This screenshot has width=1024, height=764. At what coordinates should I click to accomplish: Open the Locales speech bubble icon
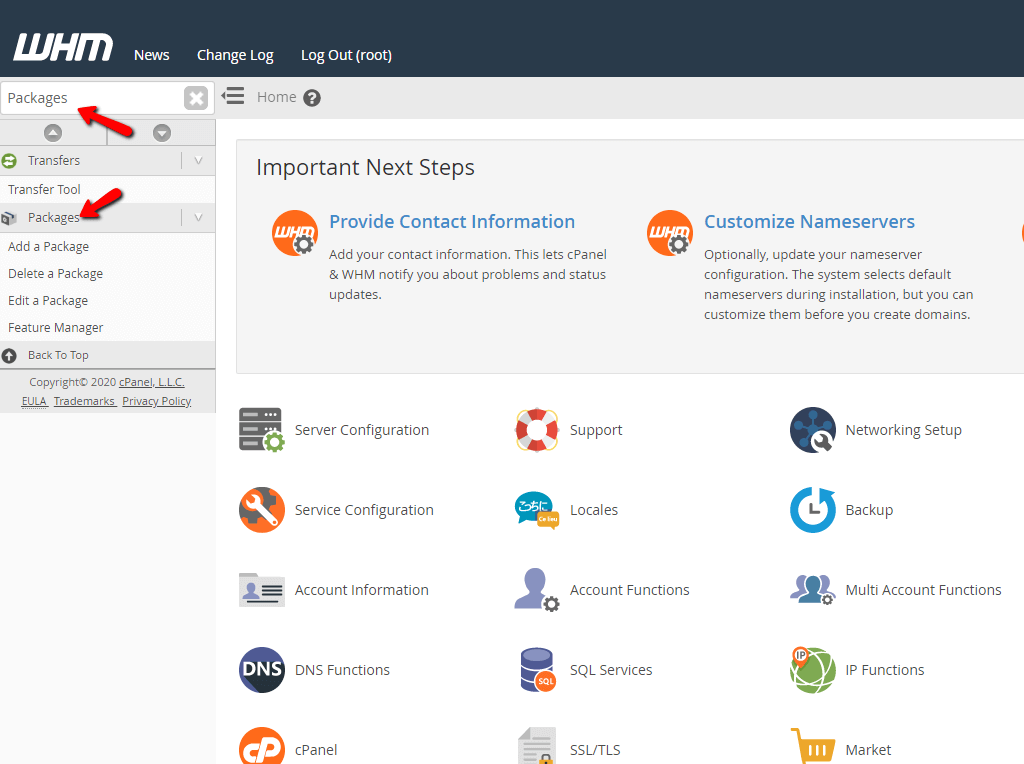point(537,510)
